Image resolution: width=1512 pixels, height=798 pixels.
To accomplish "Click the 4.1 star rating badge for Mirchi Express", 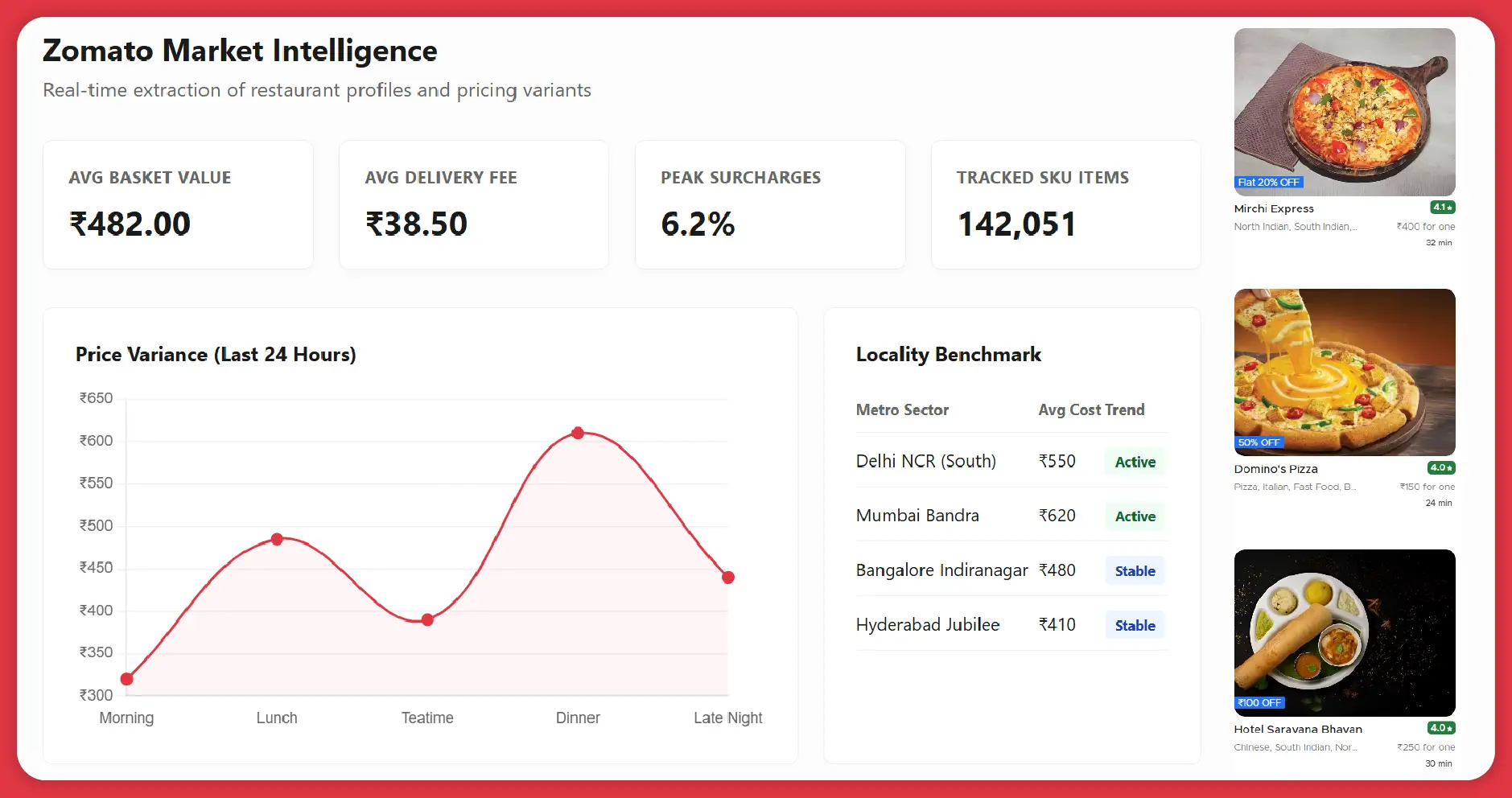I will 1441,208.
